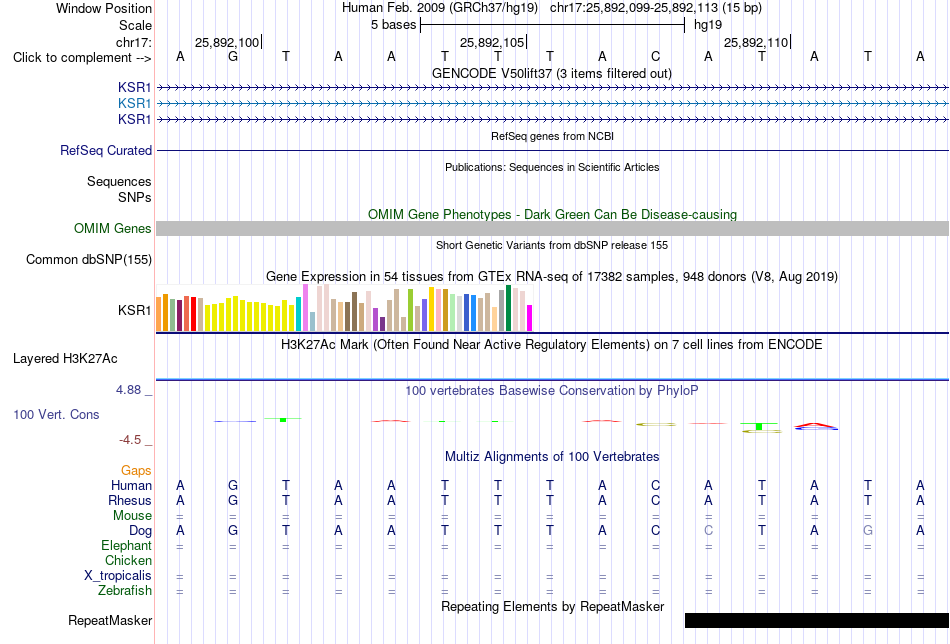Select the X_tropicalis alignment row label
This screenshot has height=644, width=950.
coord(118,576)
